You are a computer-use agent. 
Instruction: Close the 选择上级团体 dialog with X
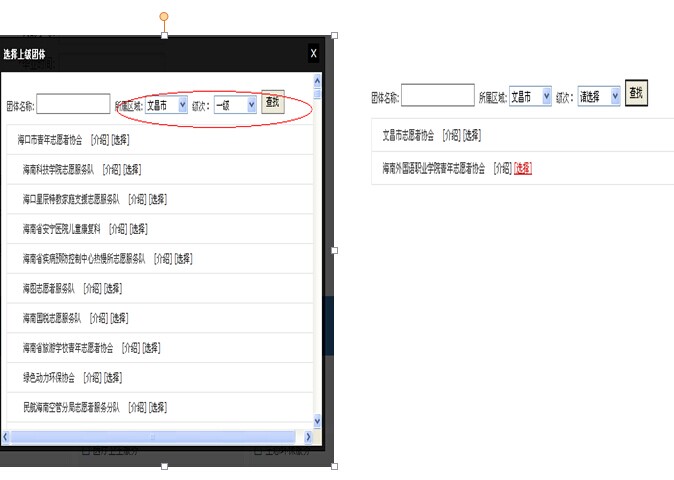point(313,54)
